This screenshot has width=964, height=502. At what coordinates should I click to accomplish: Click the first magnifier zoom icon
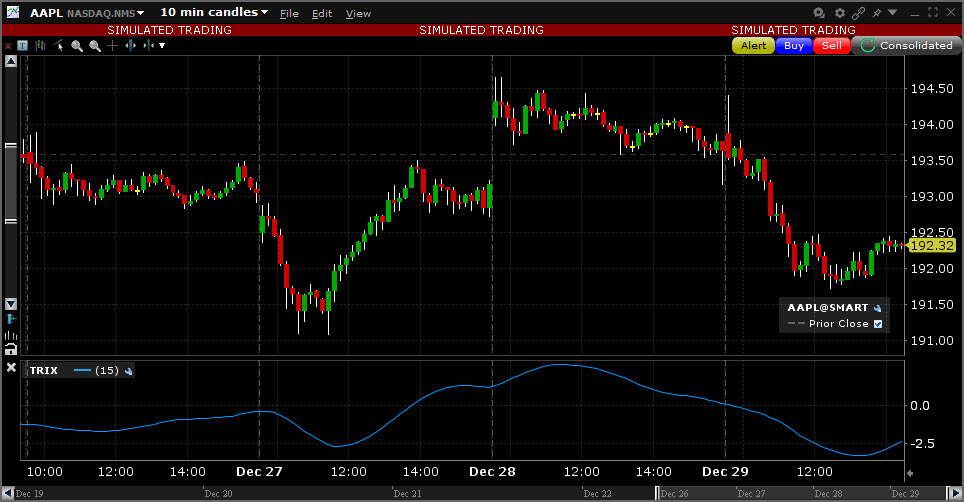click(x=77, y=46)
